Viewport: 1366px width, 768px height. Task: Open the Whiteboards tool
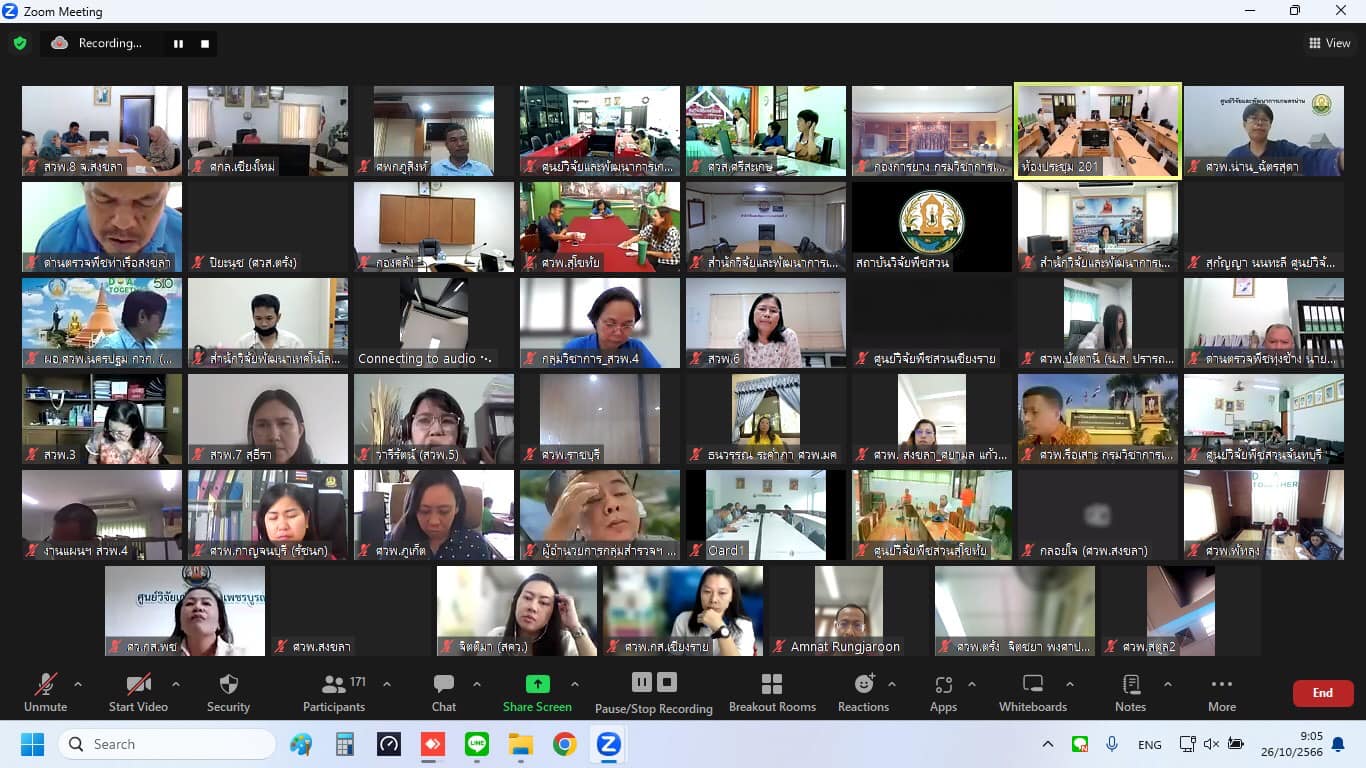click(x=1032, y=693)
